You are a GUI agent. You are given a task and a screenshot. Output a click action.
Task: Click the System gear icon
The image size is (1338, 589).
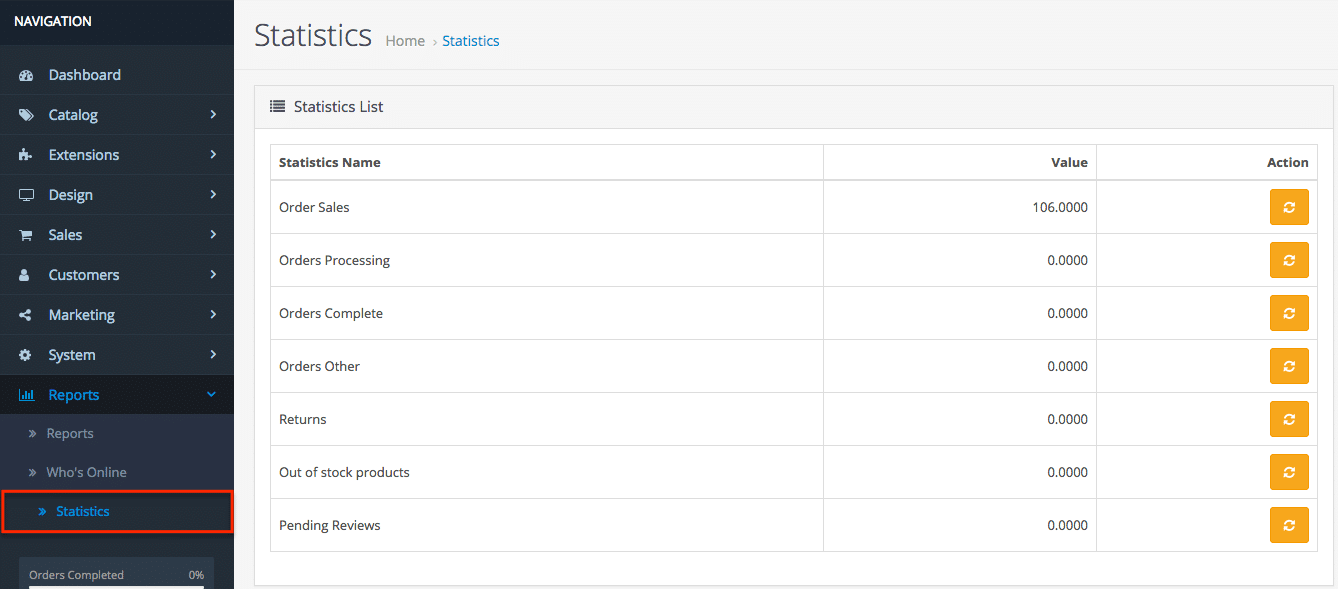[26, 355]
